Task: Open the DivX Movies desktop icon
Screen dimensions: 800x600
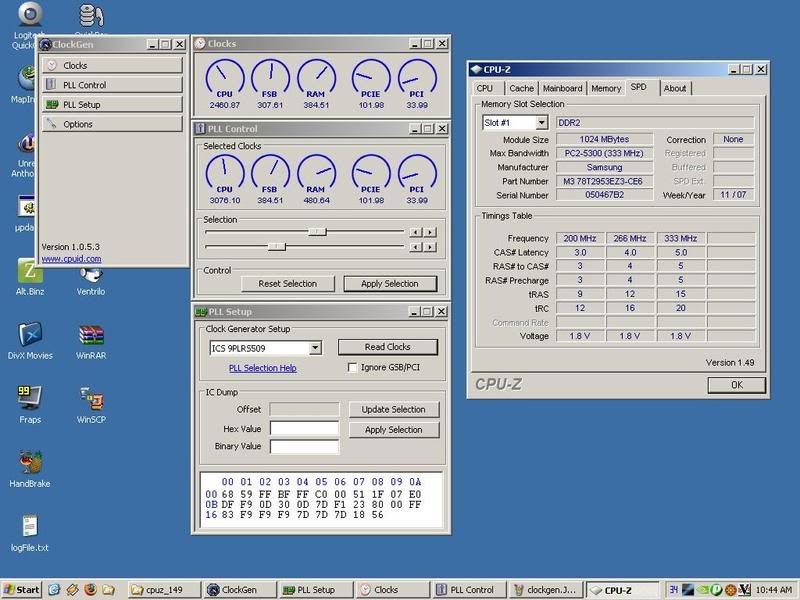Action: tap(30, 341)
